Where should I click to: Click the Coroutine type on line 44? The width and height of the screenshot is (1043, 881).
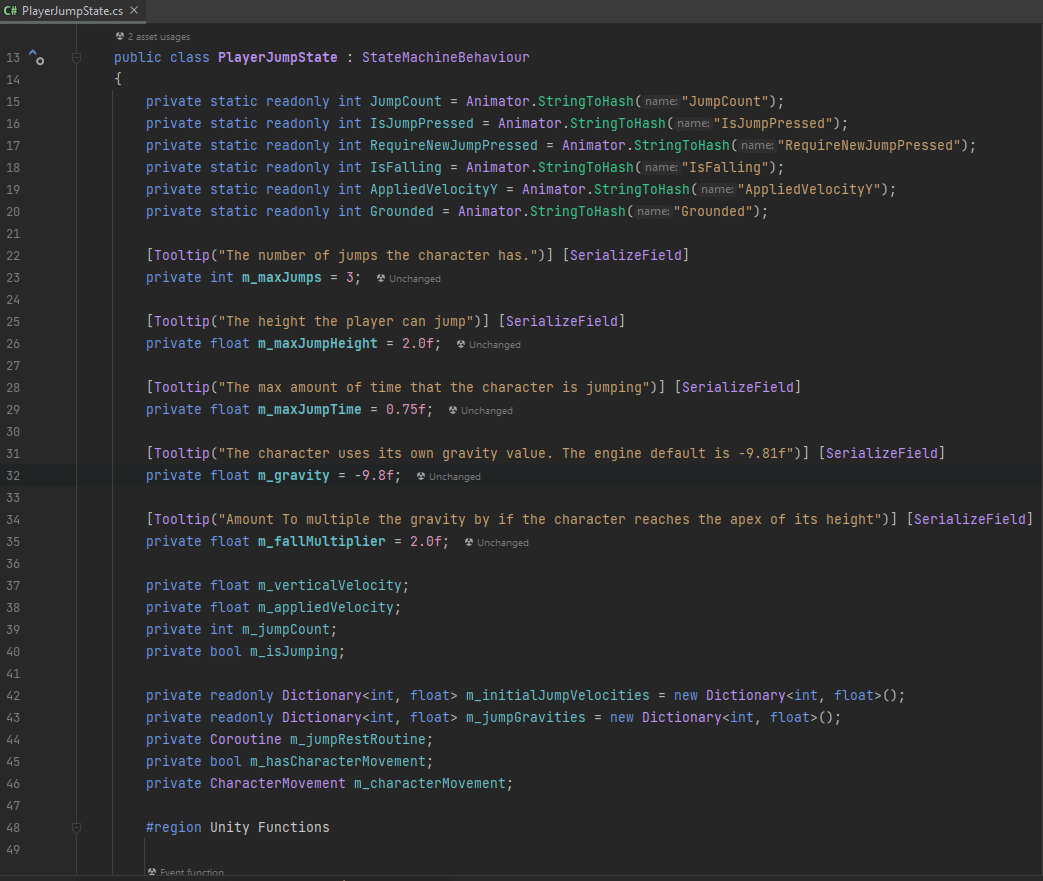point(245,739)
